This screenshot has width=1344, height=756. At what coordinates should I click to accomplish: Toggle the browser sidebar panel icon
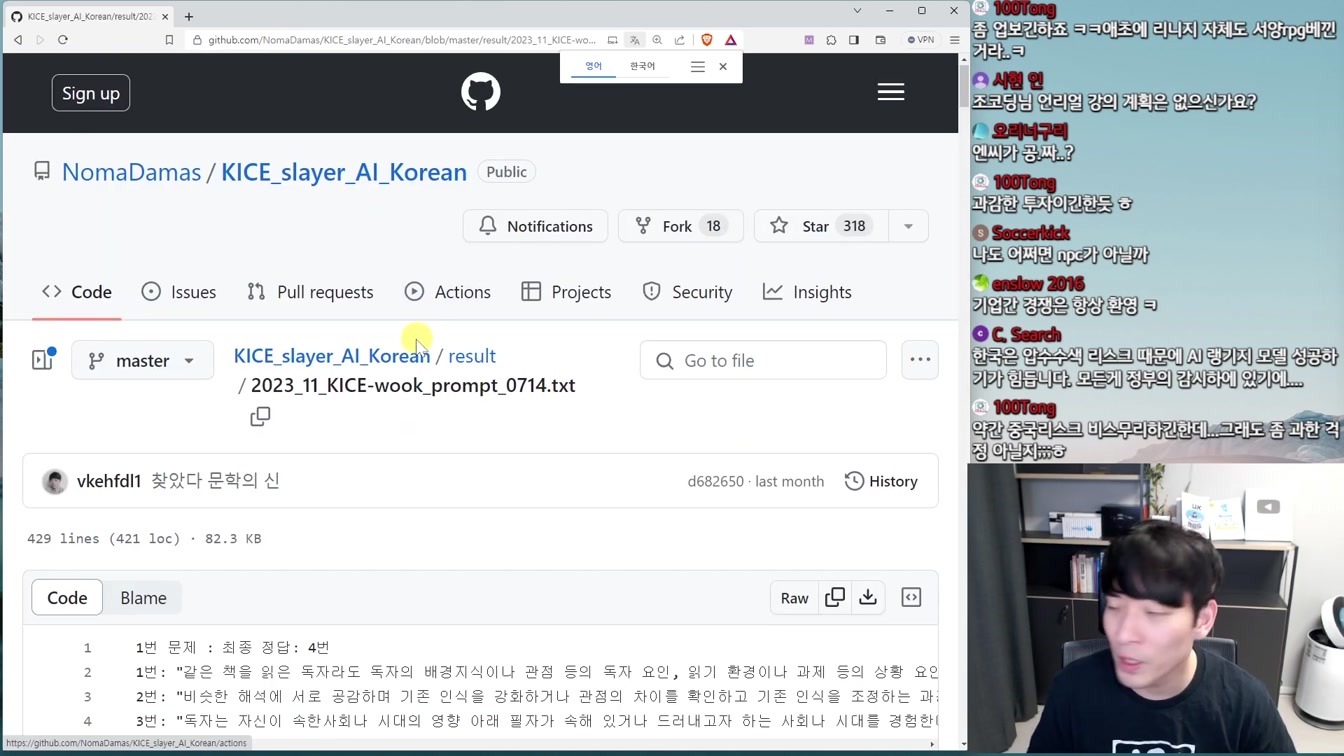coord(854,40)
